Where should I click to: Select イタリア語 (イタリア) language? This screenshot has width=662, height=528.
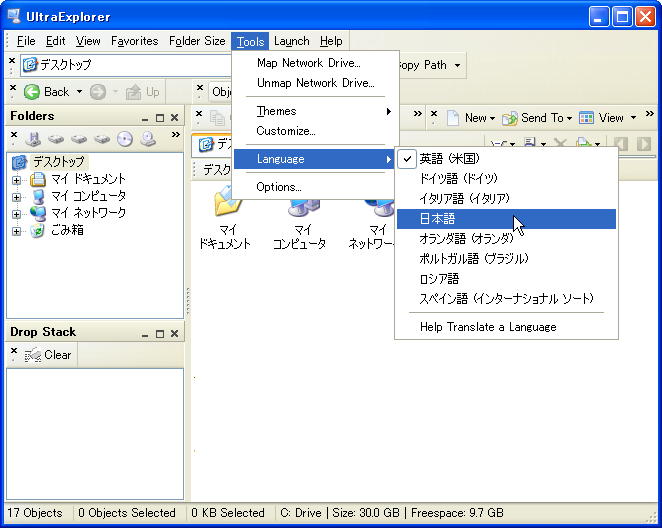[x=506, y=199]
